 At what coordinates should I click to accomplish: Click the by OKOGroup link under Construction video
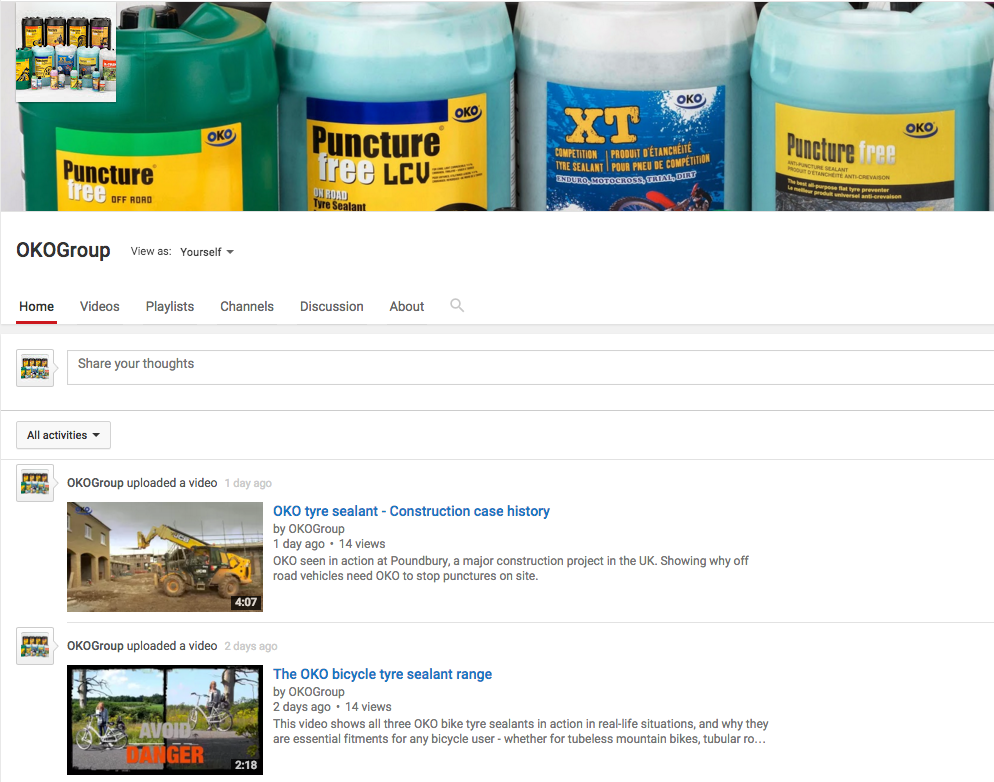coord(316,529)
